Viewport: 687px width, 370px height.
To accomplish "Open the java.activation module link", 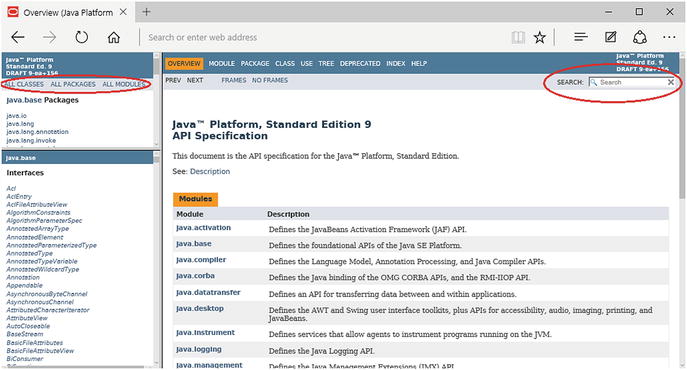I will coord(203,228).
